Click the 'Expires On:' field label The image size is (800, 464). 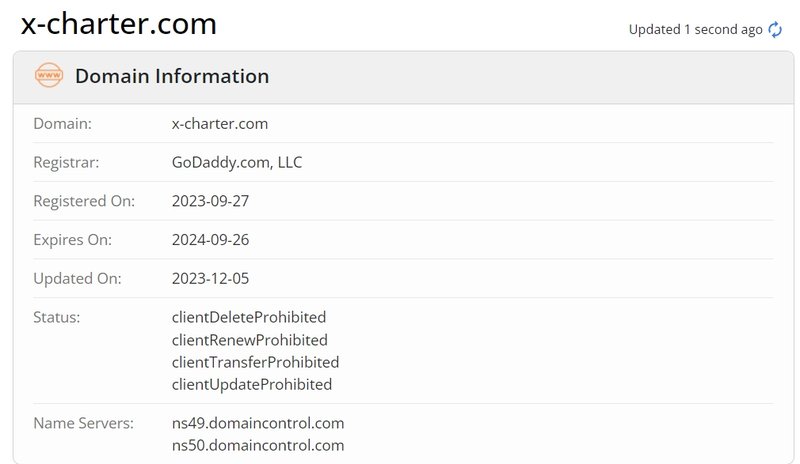click(x=73, y=240)
